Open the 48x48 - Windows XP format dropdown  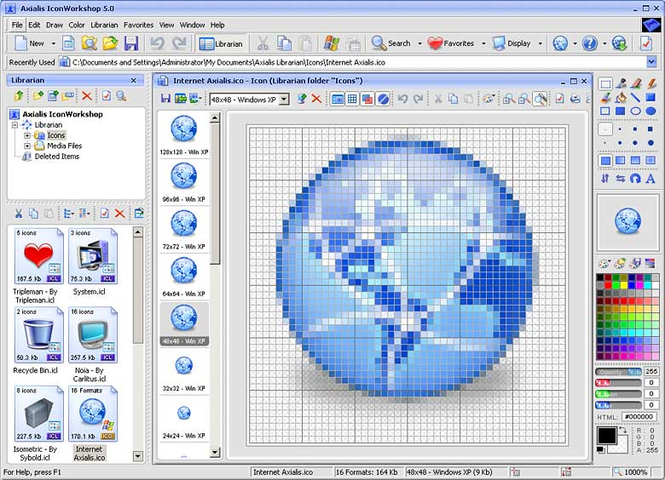(284, 100)
